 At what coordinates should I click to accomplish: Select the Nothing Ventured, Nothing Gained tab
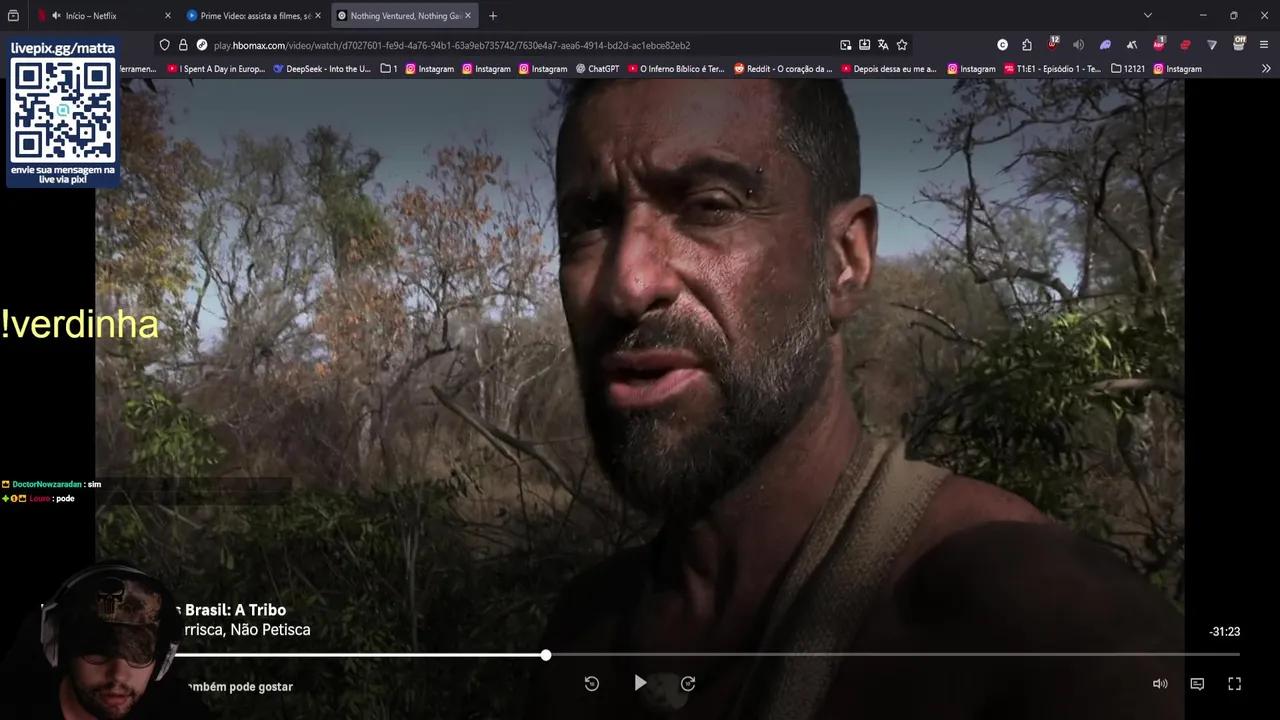click(404, 15)
